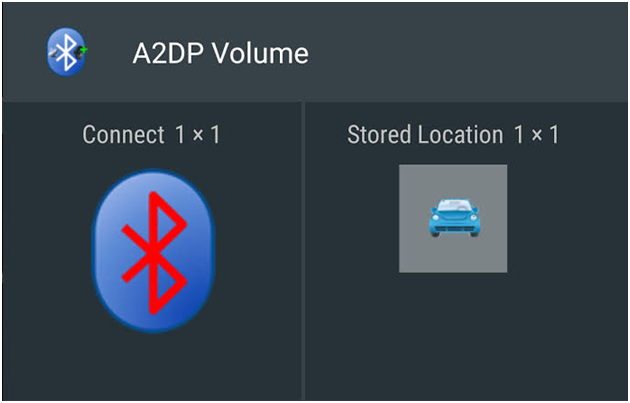Image resolution: width=630 pixels, height=403 pixels.
Task: Select the blue Bluetooth Connect widget icon
Action: [x=153, y=251]
